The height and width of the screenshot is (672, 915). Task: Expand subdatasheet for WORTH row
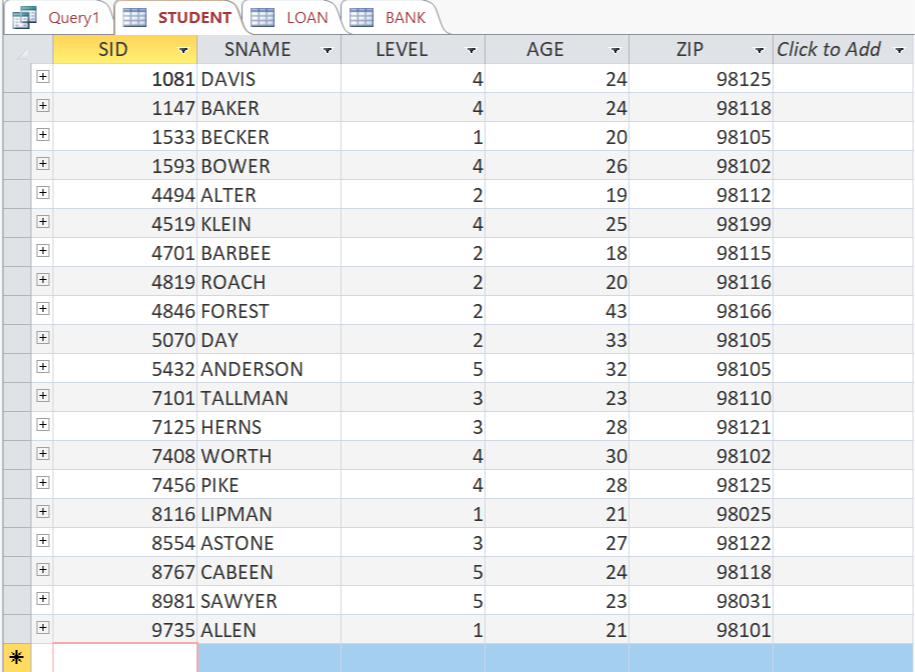[x=43, y=454]
